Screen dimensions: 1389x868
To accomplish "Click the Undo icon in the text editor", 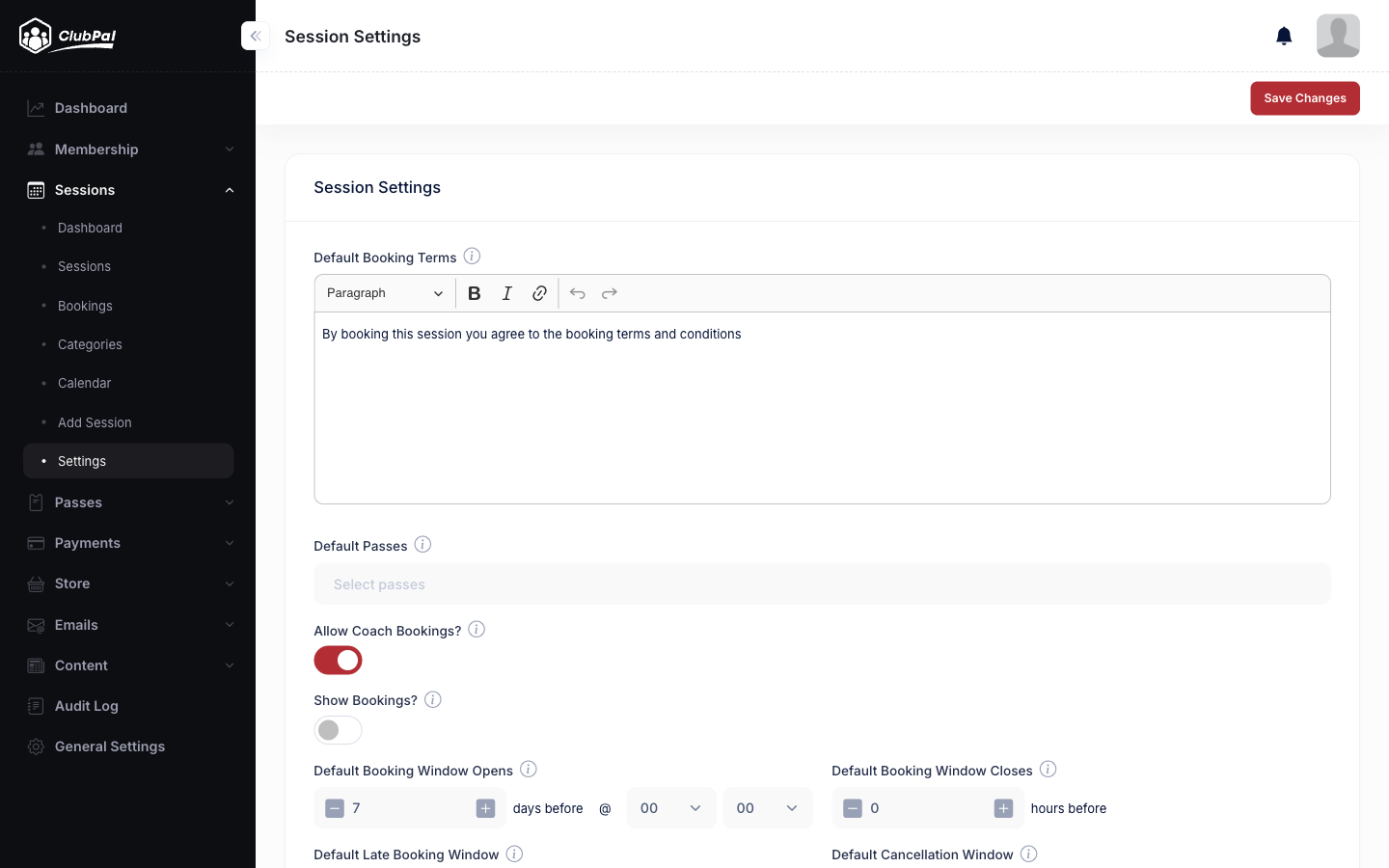I will point(577,293).
